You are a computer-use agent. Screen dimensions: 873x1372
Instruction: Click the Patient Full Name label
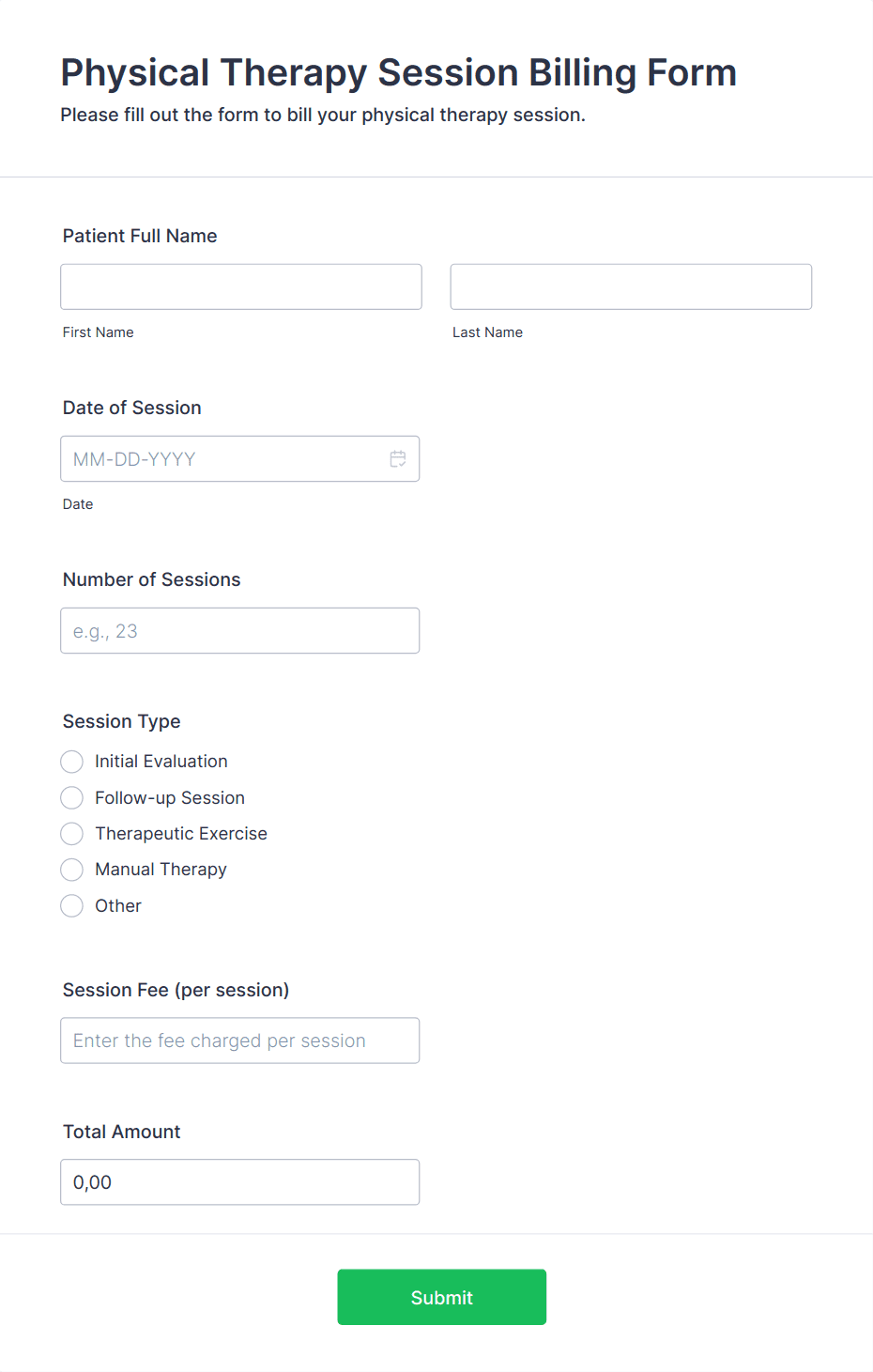pyautogui.click(x=139, y=236)
